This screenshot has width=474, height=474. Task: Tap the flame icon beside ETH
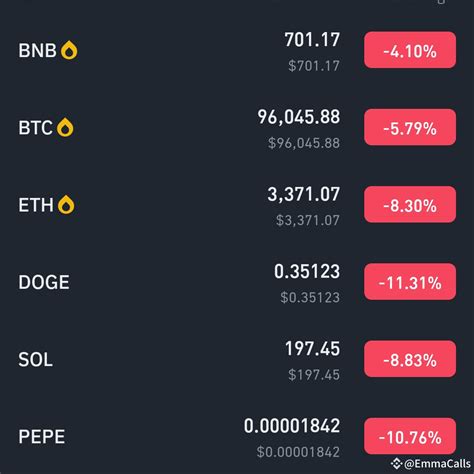pos(66,205)
